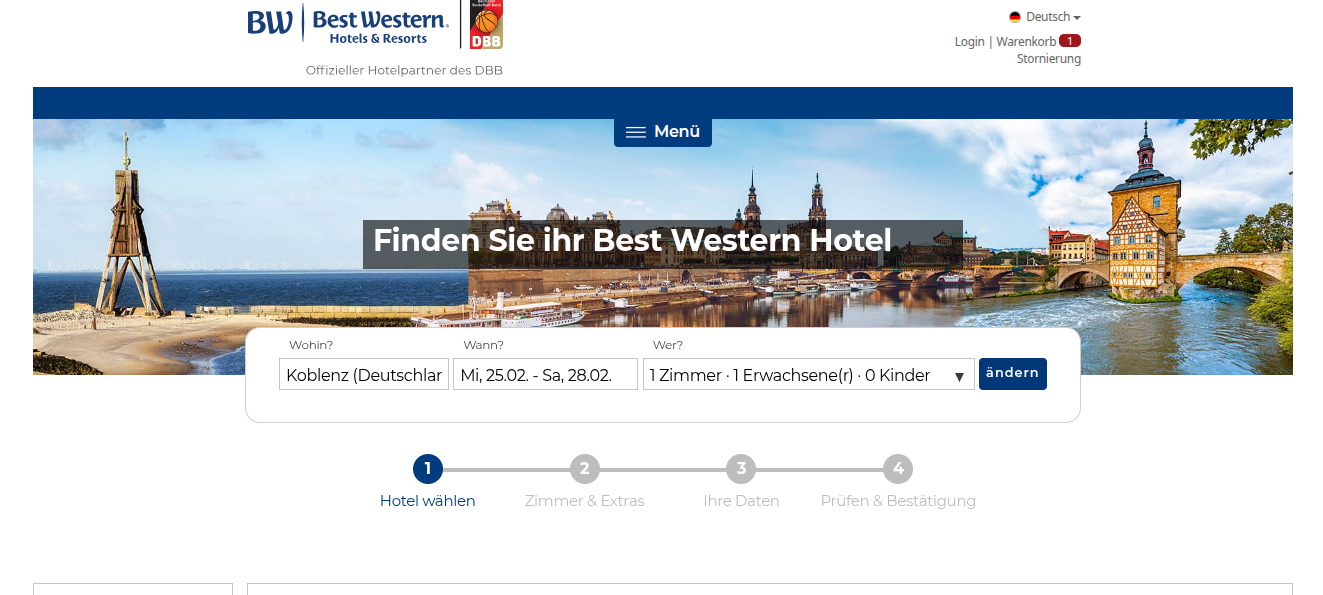Expand the rooms and guests selector

point(808,375)
